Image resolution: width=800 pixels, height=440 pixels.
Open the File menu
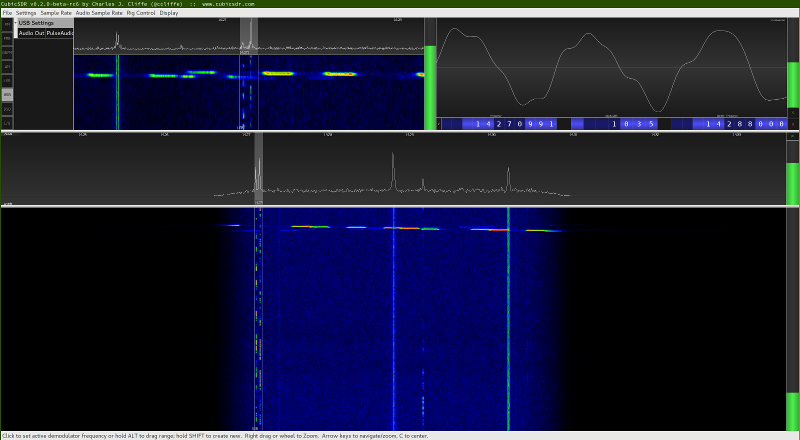(x=7, y=13)
